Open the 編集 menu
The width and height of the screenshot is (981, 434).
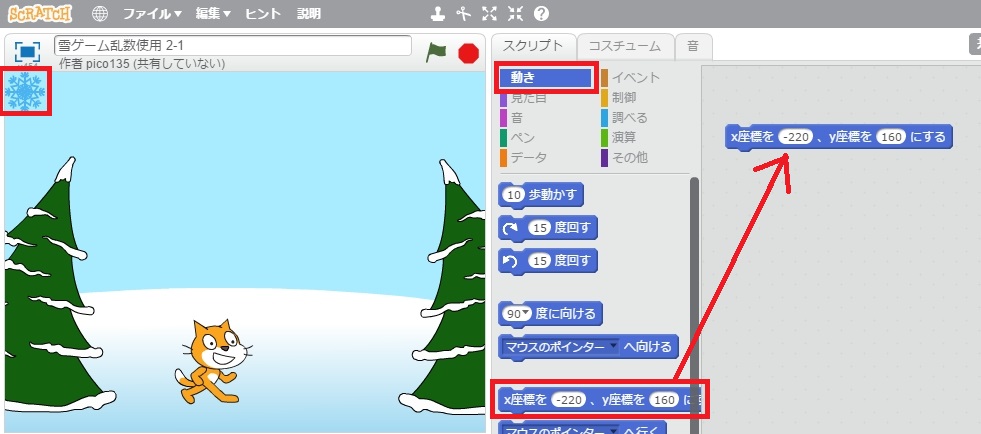click(x=213, y=13)
